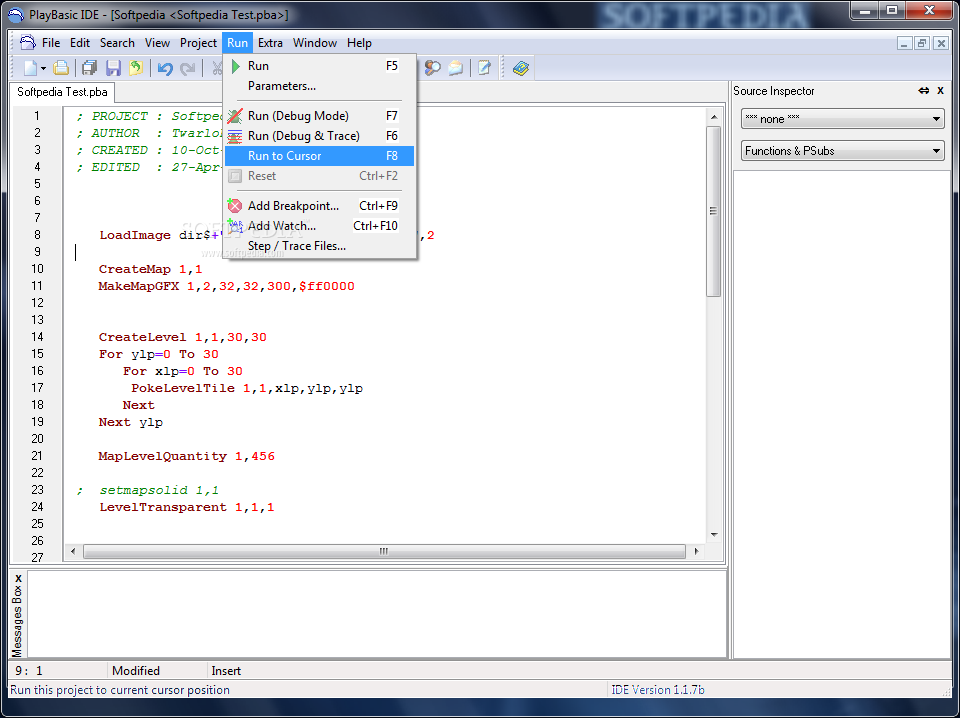This screenshot has width=960, height=718.
Task: Click the PokeLevelTile code line
Action: (247, 389)
